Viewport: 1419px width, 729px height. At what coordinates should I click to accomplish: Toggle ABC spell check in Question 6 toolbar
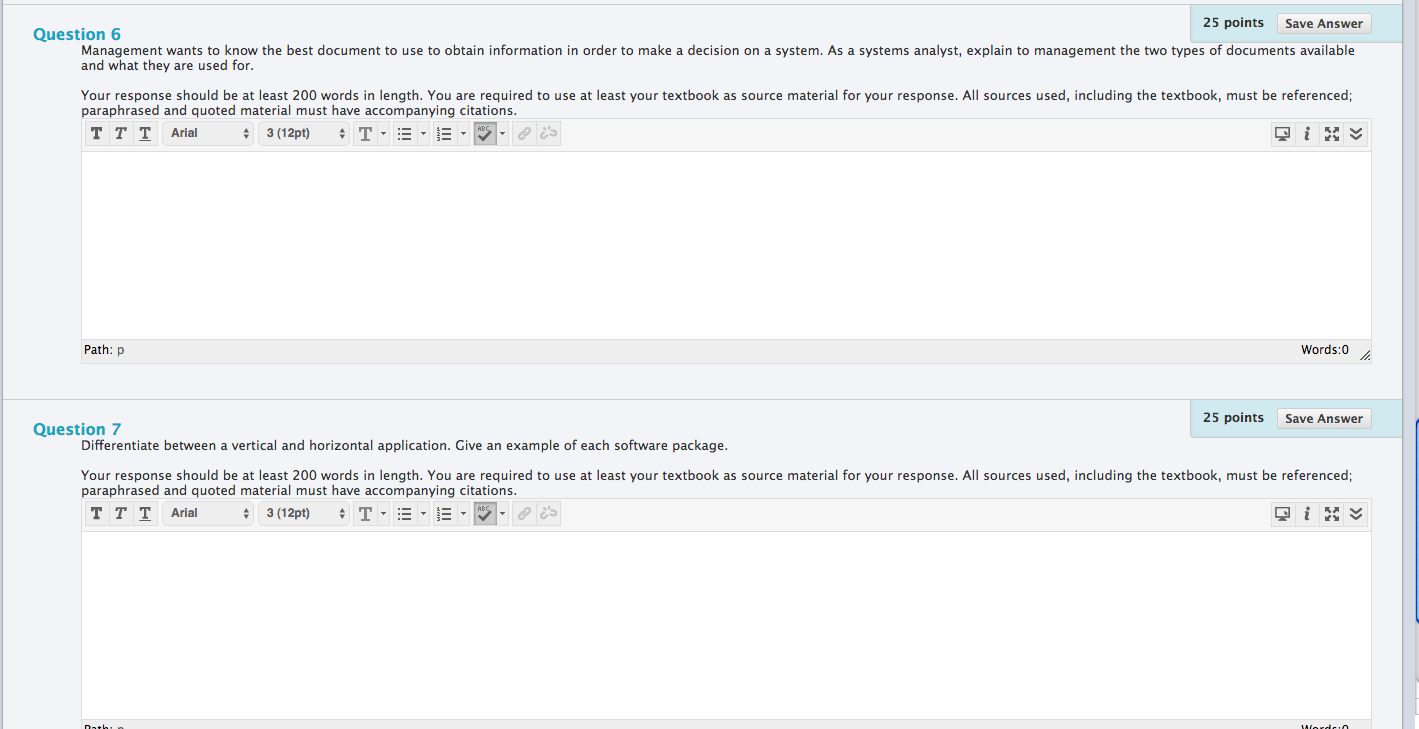485,134
